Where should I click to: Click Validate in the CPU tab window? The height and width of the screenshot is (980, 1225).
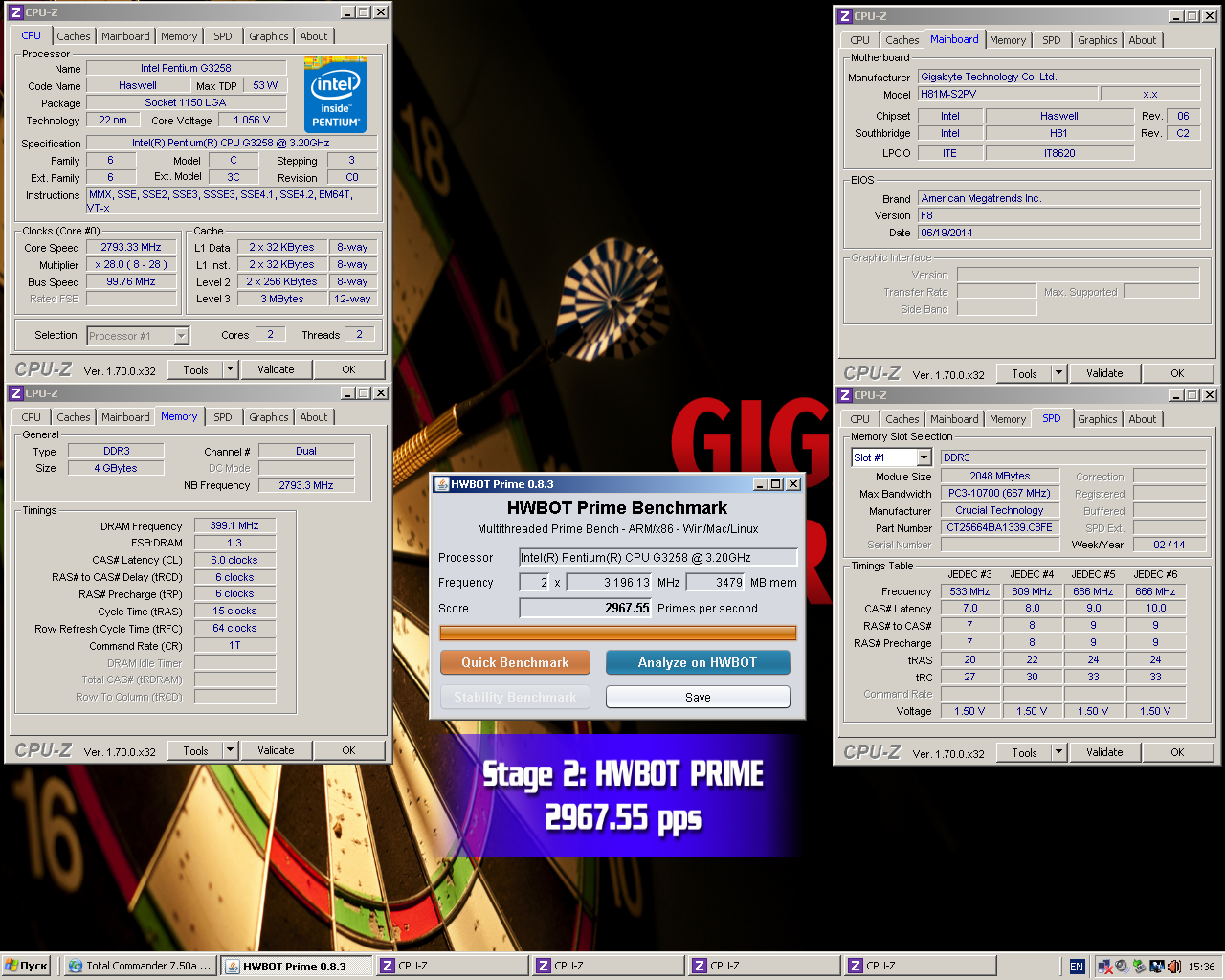tap(276, 369)
